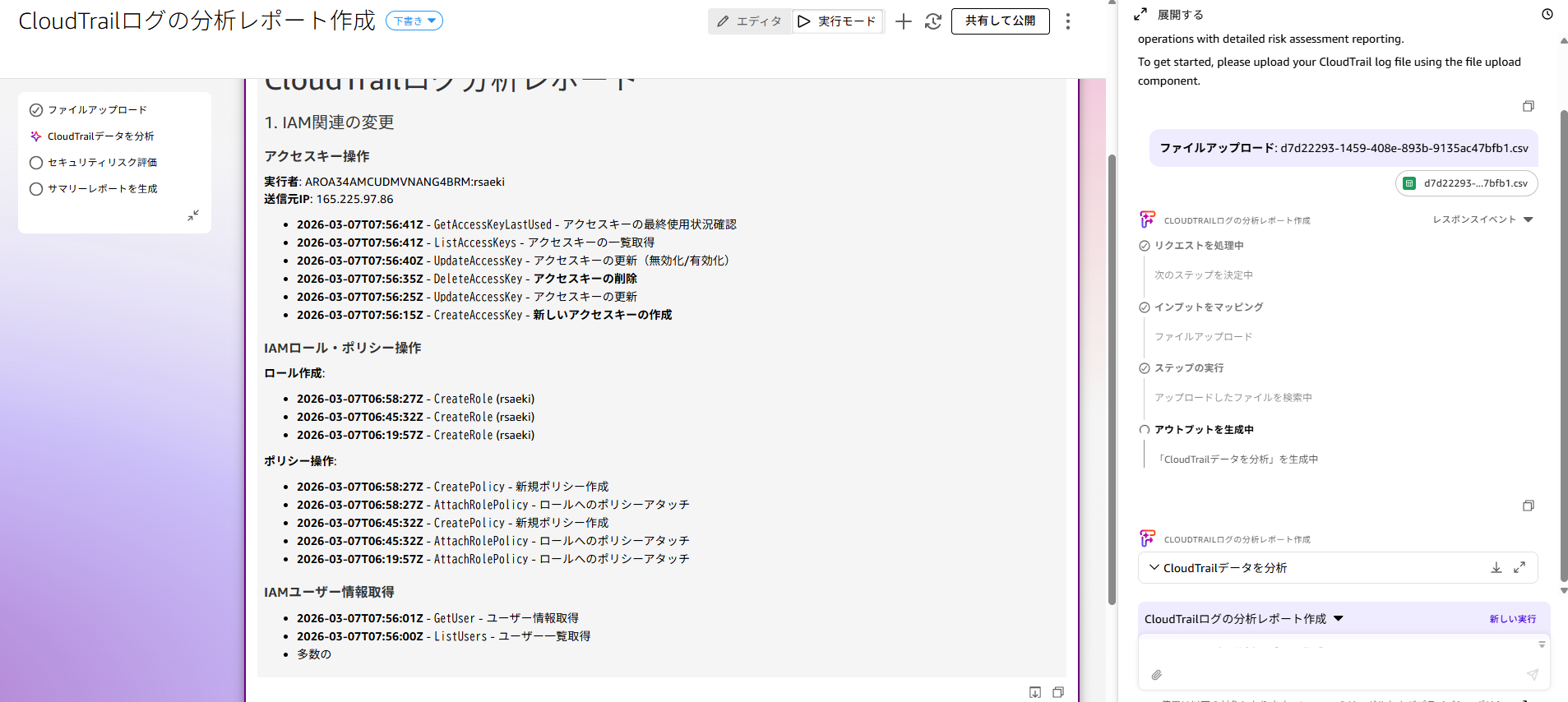Screen dimensions: 1568x702
Task: Switch to 実行モード tab
Action: tap(837, 21)
